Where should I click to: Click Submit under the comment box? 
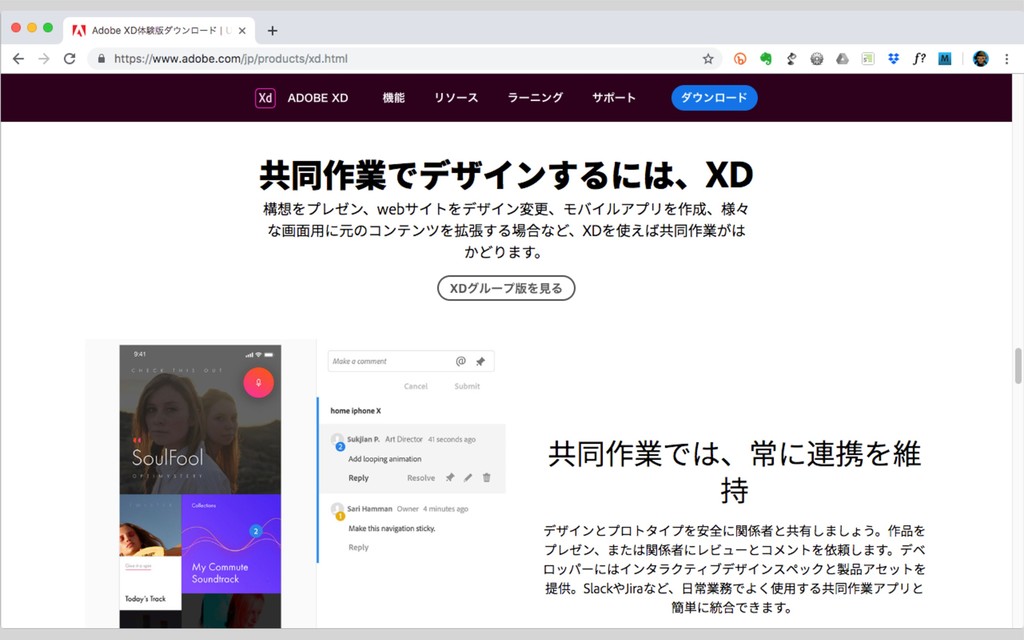click(x=467, y=387)
